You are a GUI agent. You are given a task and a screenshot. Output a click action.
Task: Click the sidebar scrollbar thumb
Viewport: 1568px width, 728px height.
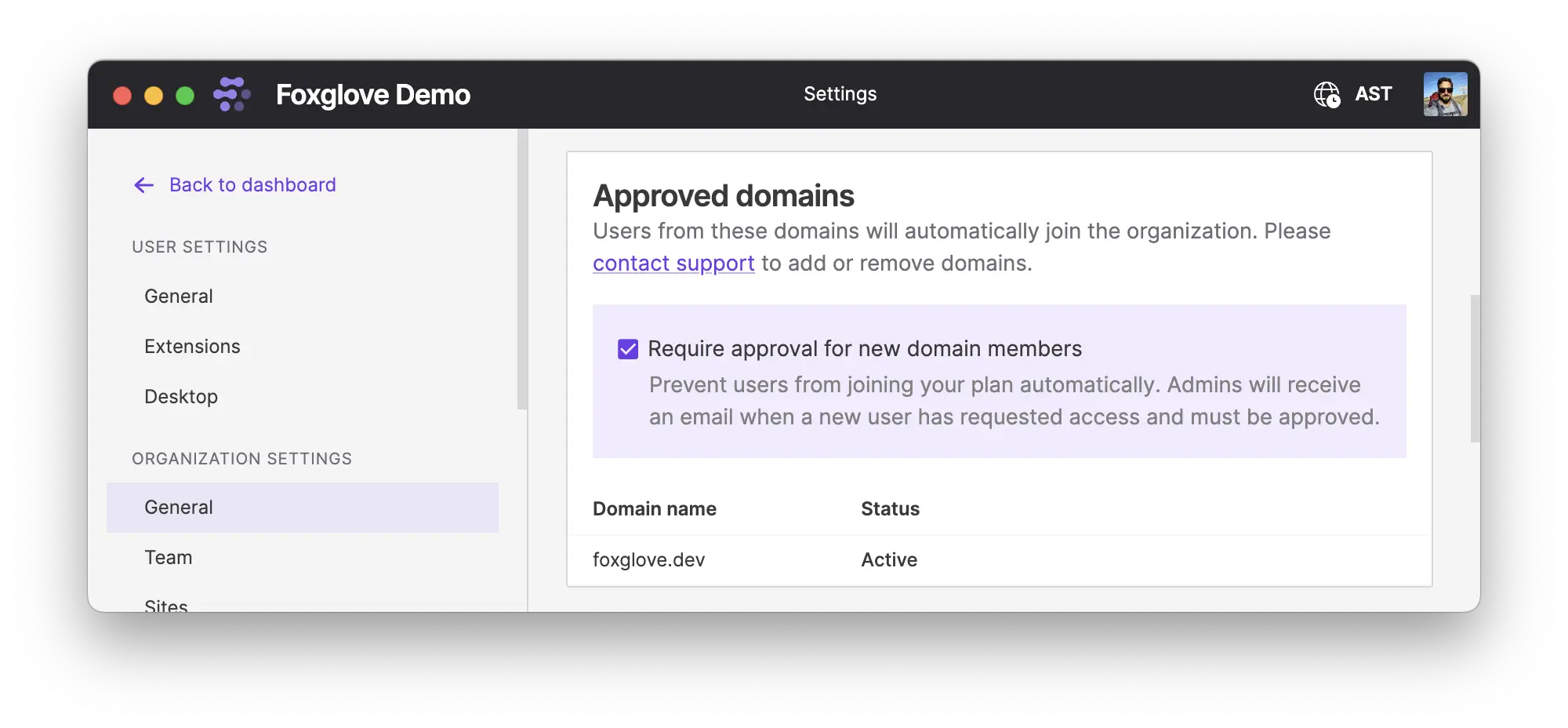click(x=522, y=269)
